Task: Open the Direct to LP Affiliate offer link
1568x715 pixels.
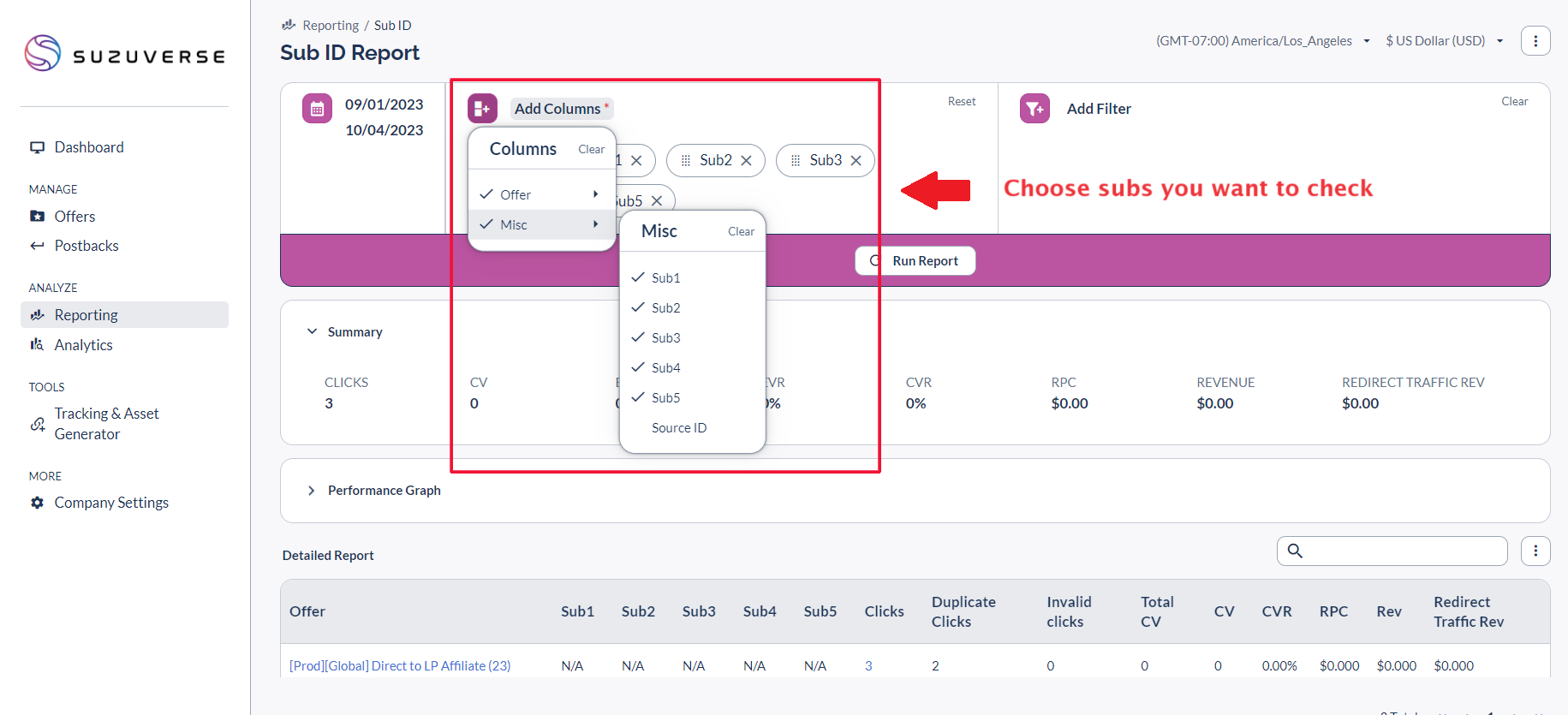Action: click(x=400, y=666)
